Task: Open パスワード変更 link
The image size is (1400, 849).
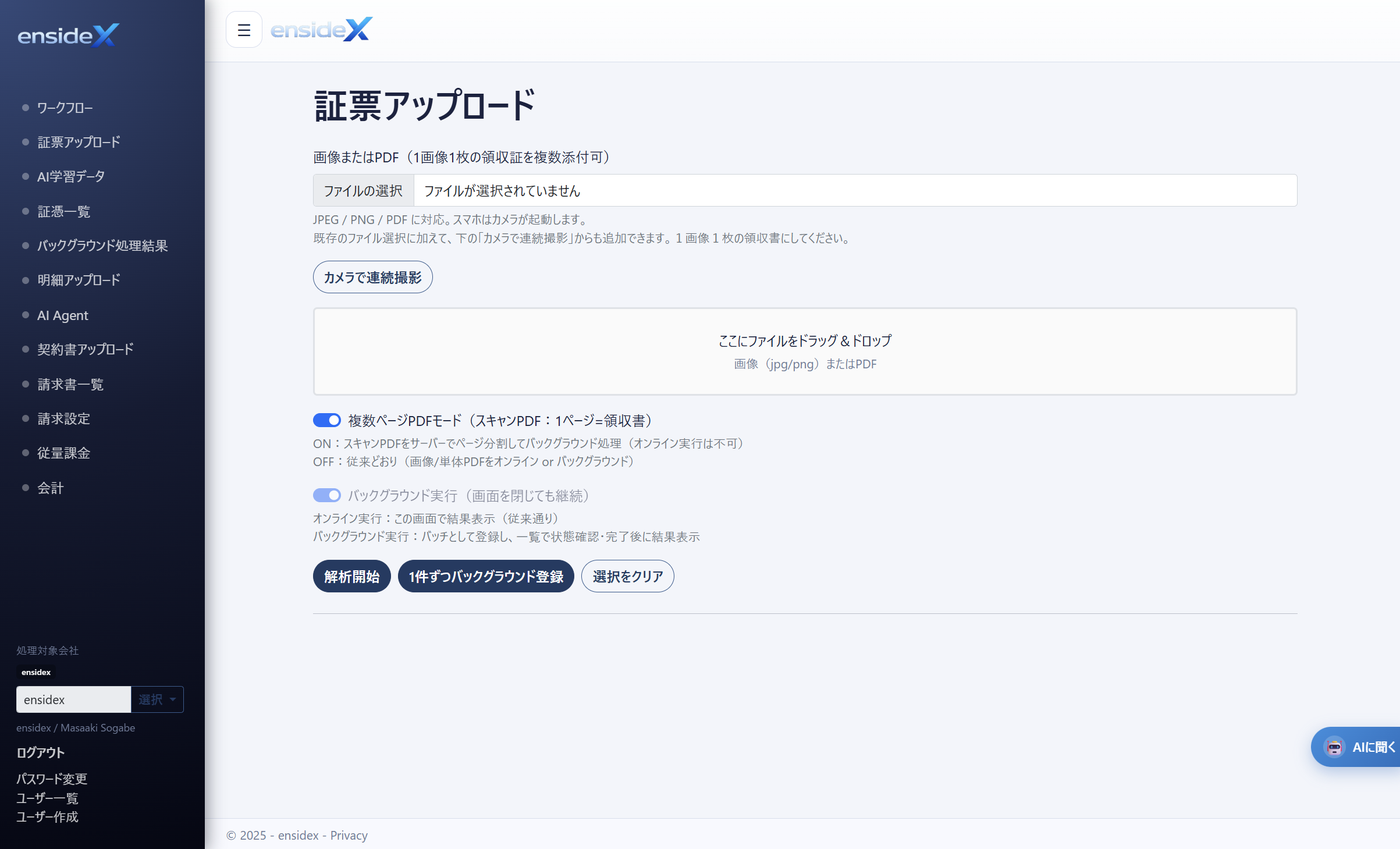Action: coord(52,779)
